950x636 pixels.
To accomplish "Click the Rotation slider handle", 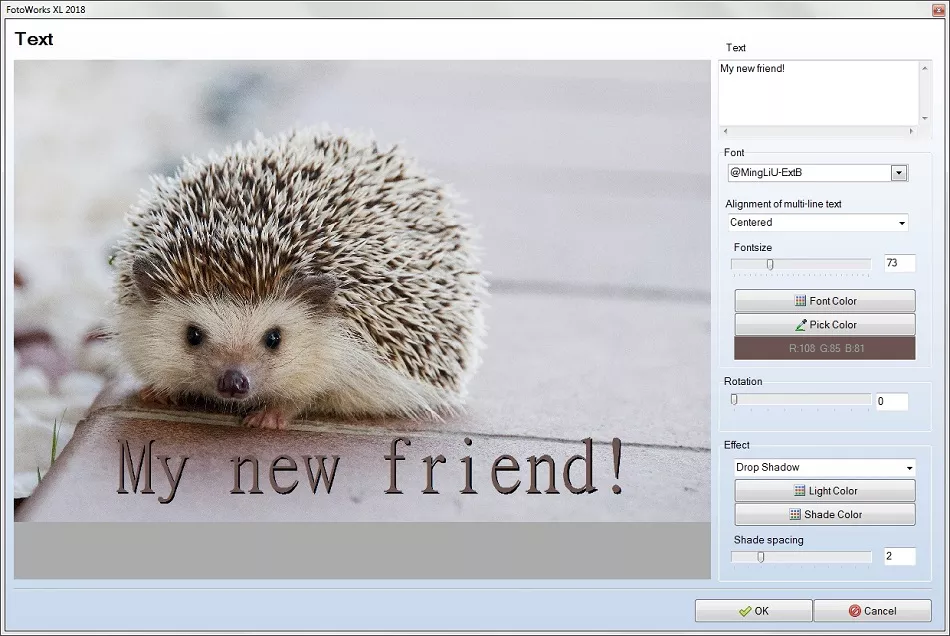I will click(734, 399).
